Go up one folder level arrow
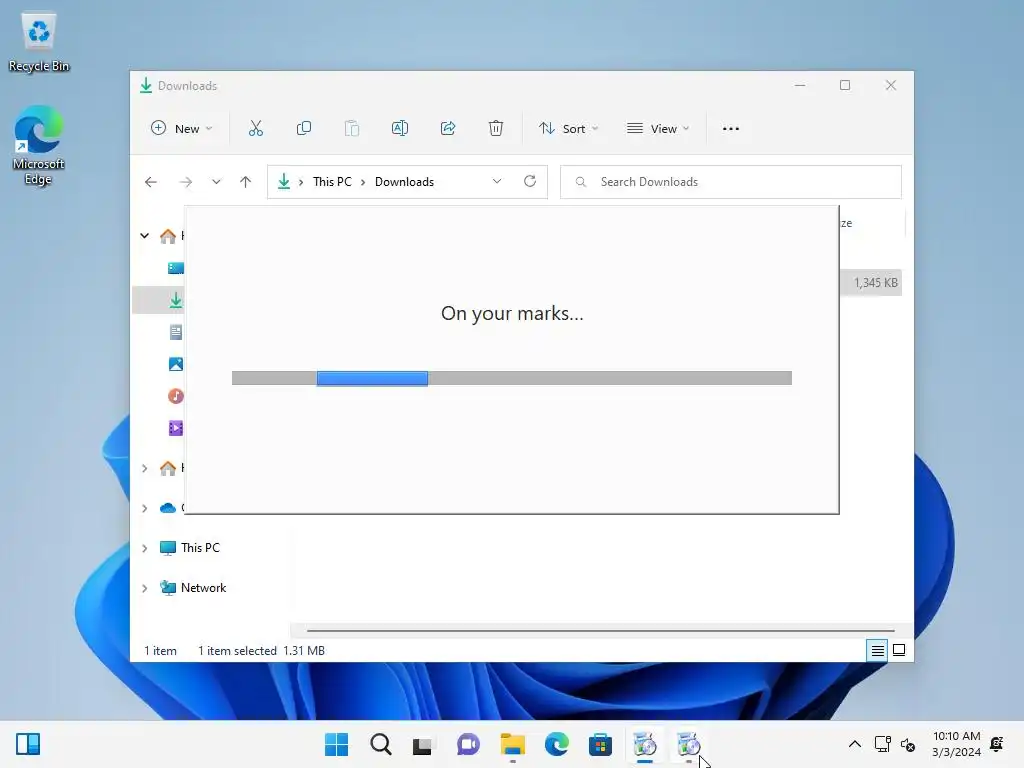The image size is (1024, 768). [x=246, y=182]
